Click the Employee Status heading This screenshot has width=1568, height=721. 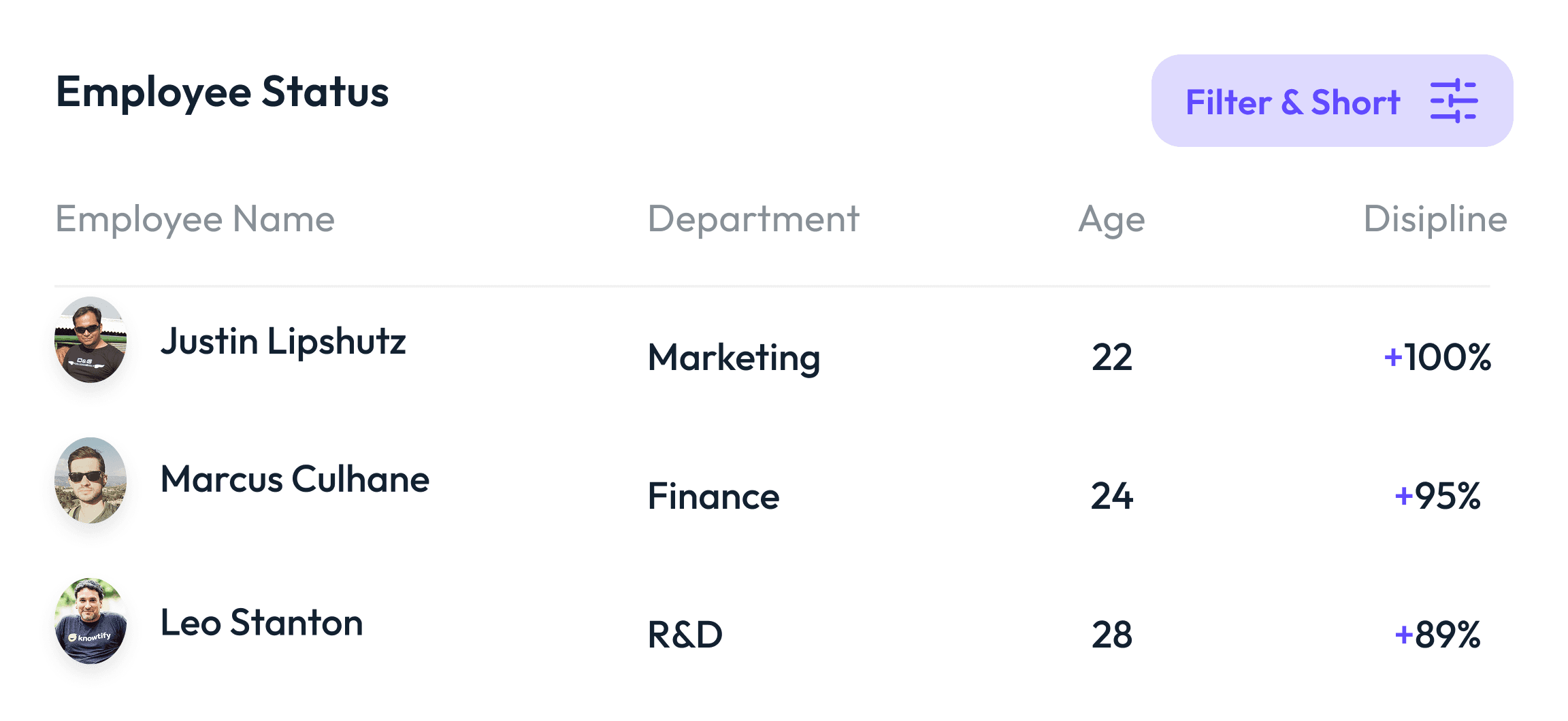click(x=222, y=92)
